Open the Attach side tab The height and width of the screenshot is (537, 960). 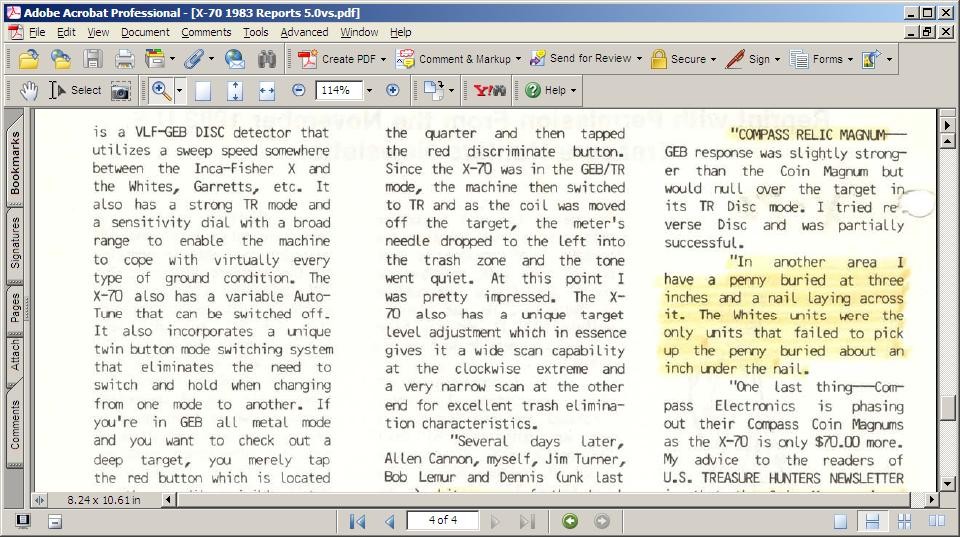pos(15,356)
